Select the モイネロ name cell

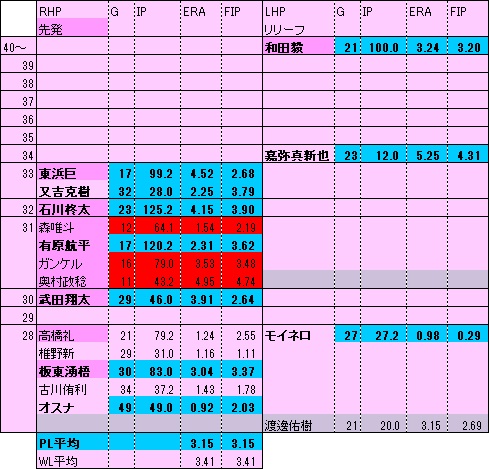click(298, 334)
